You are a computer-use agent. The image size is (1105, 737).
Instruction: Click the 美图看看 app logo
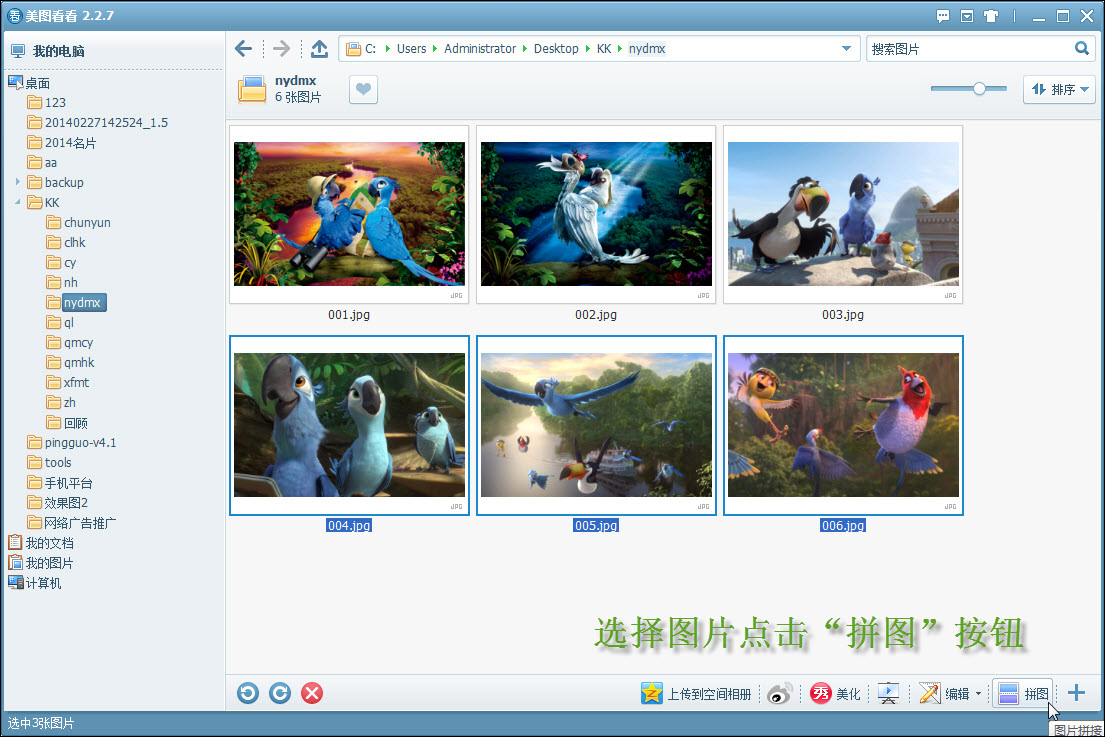(x=14, y=16)
